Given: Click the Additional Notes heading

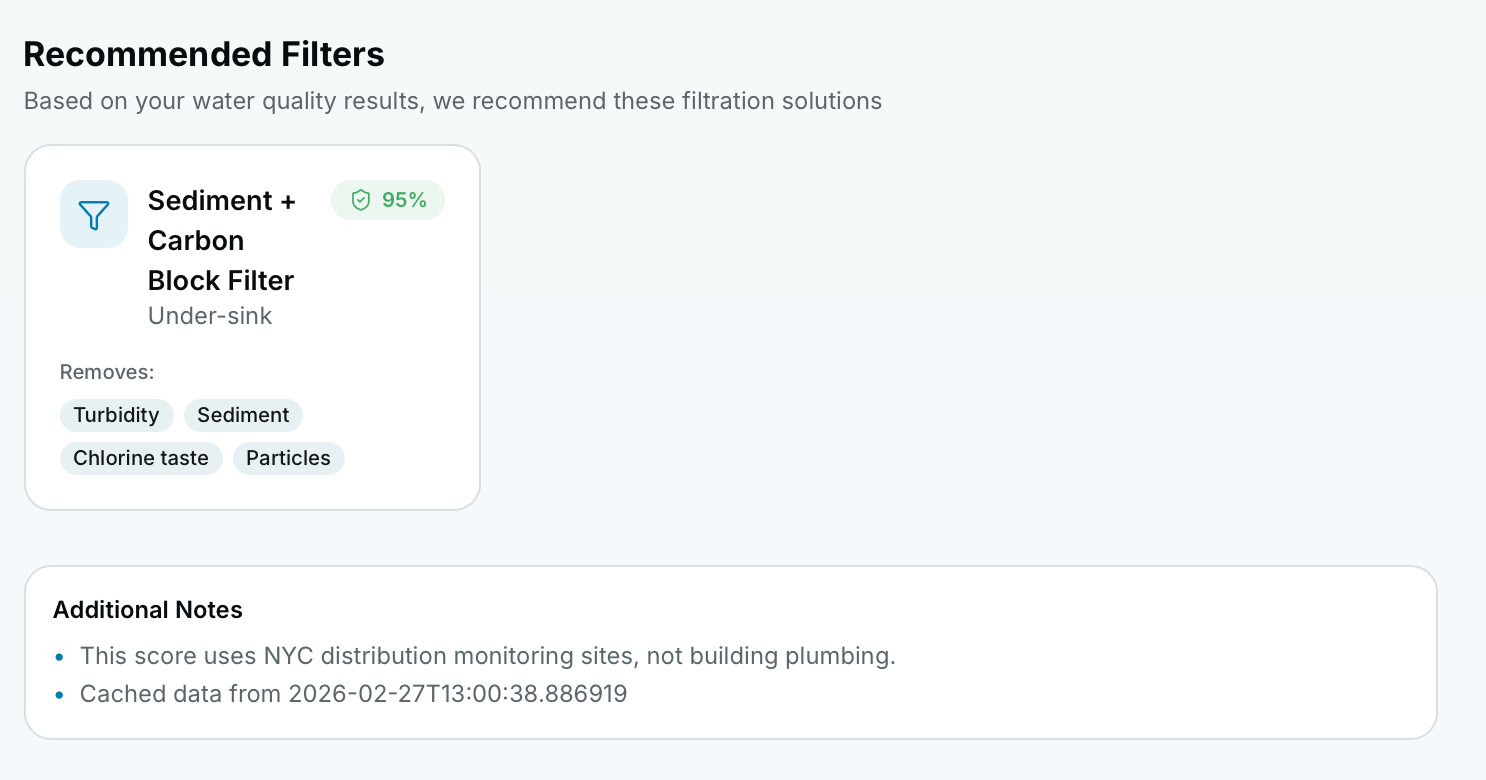Looking at the screenshot, I should pyautogui.click(x=148, y=610).
